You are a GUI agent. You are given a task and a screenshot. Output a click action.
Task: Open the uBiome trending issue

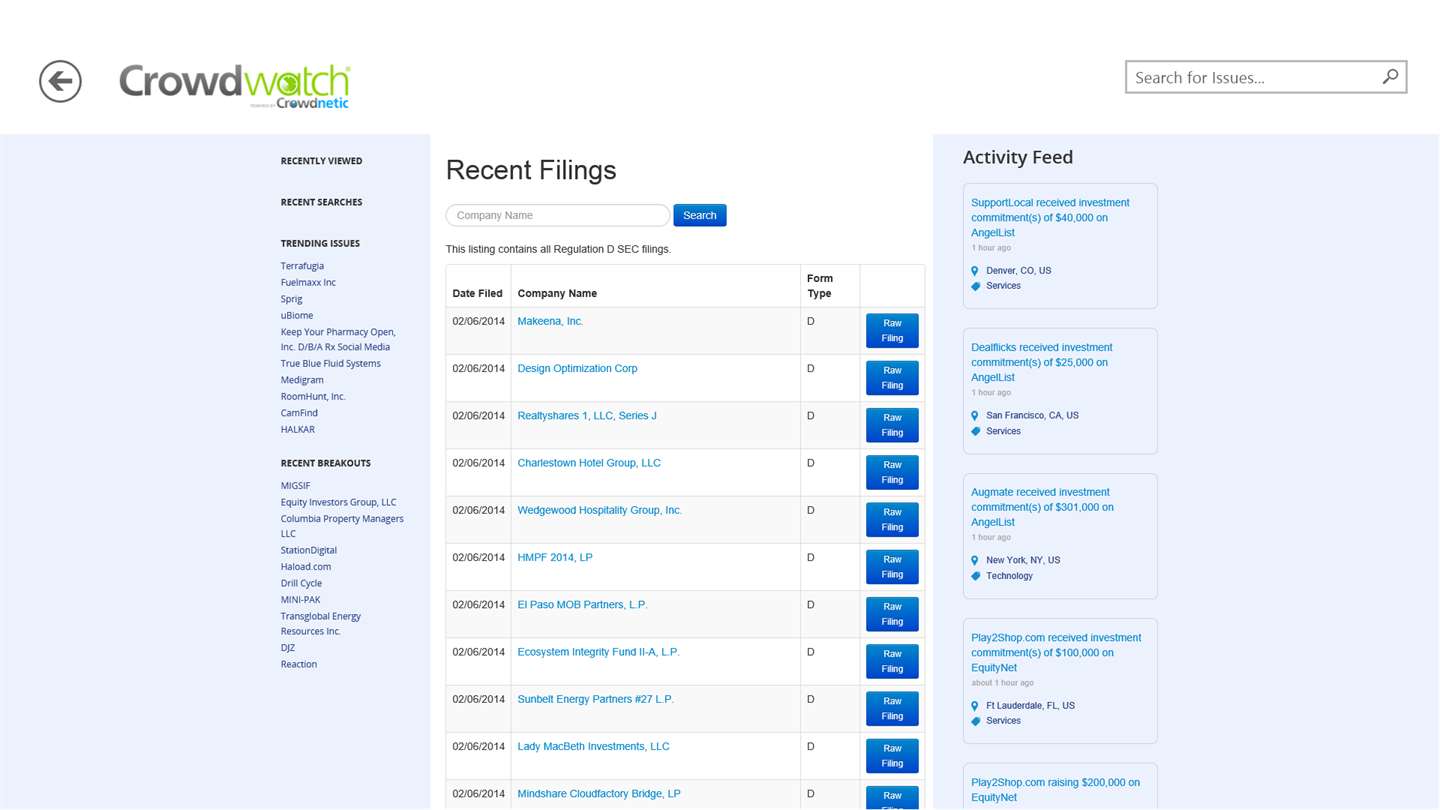tap(296, 315)
